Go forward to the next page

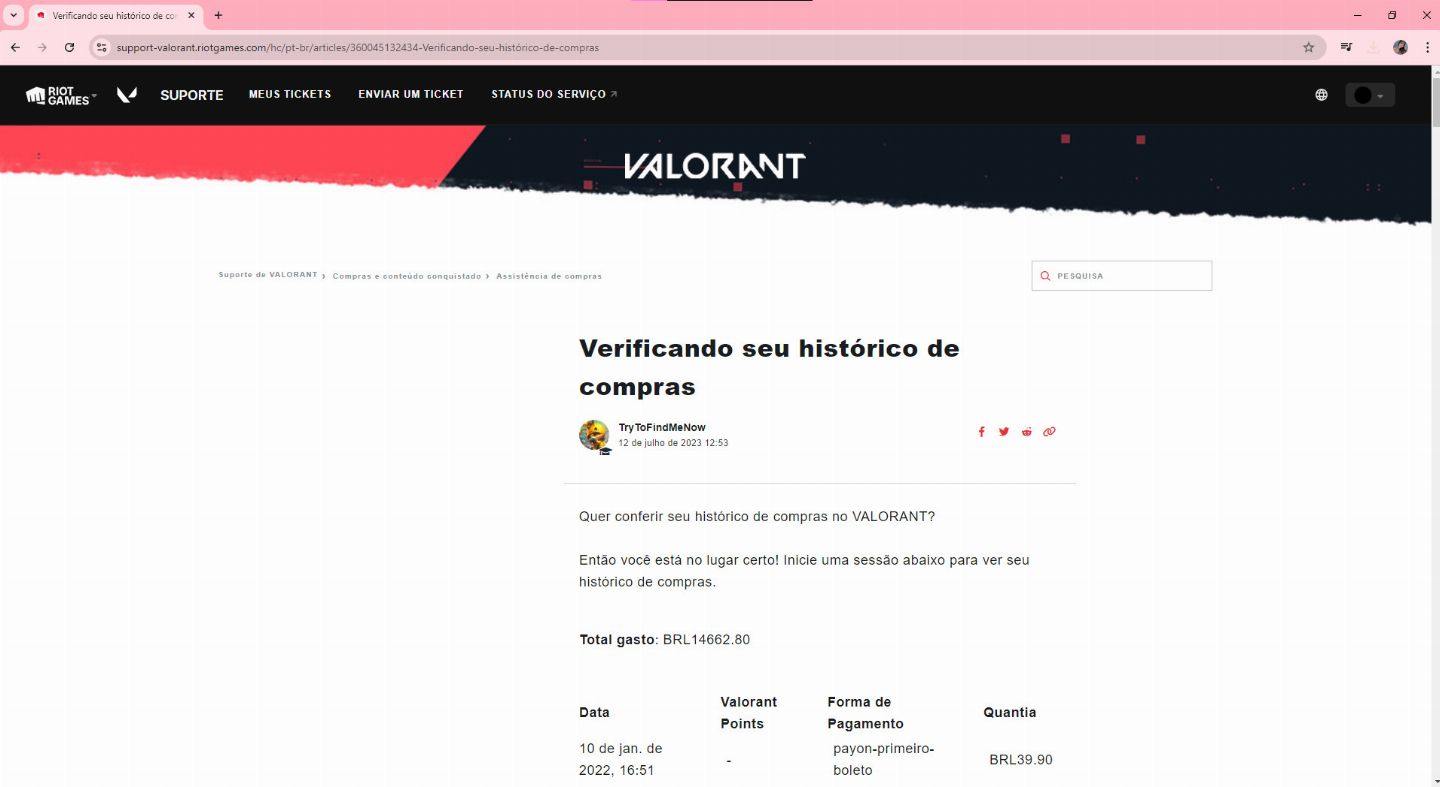pyautogui.click(x=42, y=47)
